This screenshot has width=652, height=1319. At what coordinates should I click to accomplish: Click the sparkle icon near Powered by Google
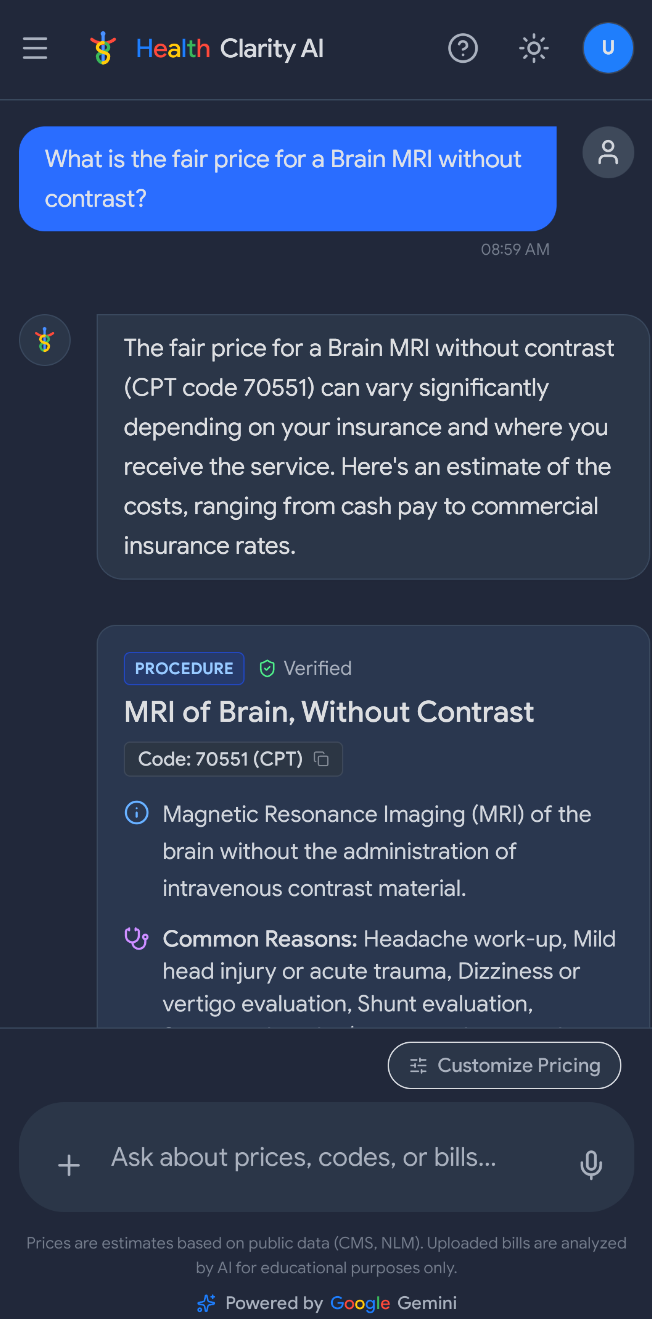205,1303
